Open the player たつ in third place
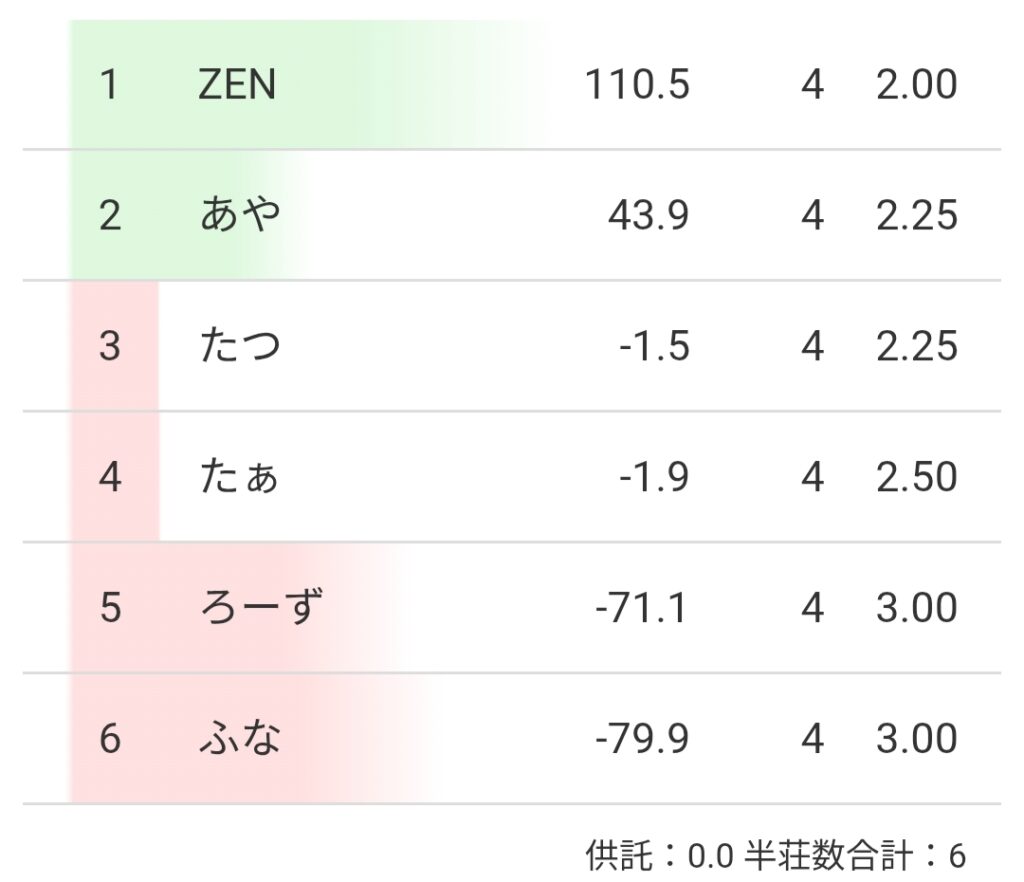Screen dimensions: 1024x882 240,347
